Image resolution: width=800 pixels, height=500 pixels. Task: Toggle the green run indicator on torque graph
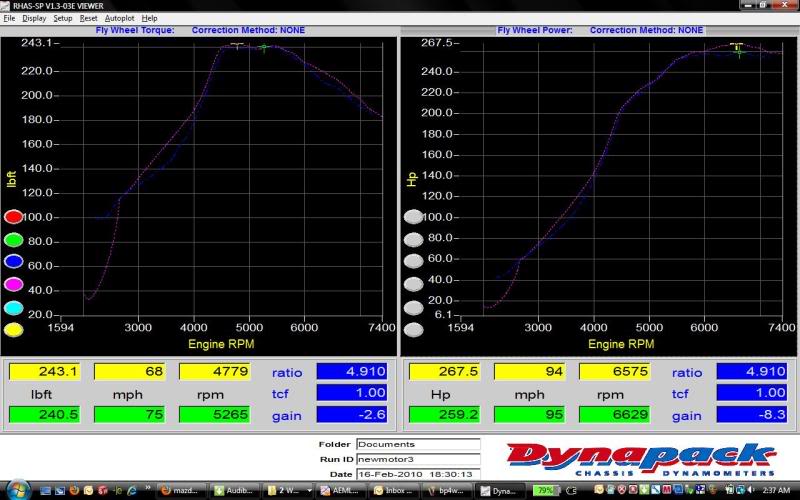point(14,239)
